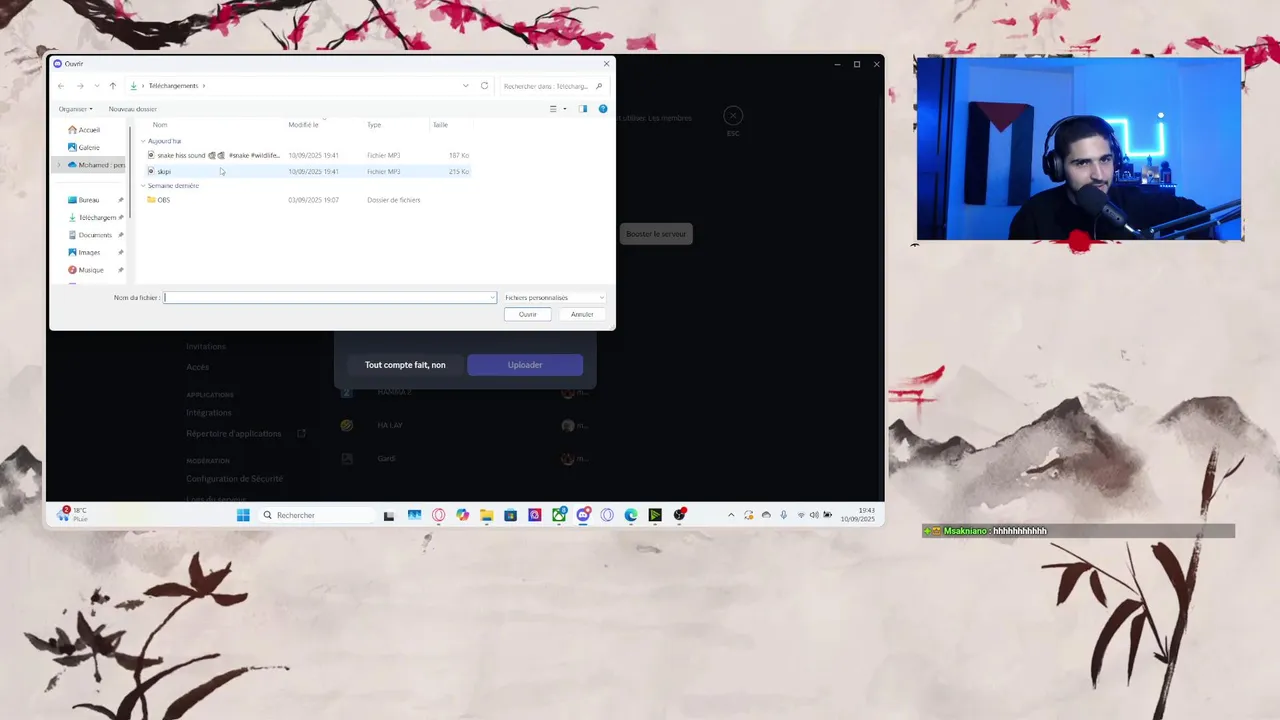Image resolution: width=1280 pixels, height=720 pixels.
Task: Open Invitations in Discord settings
Action: tap(206, 346)
